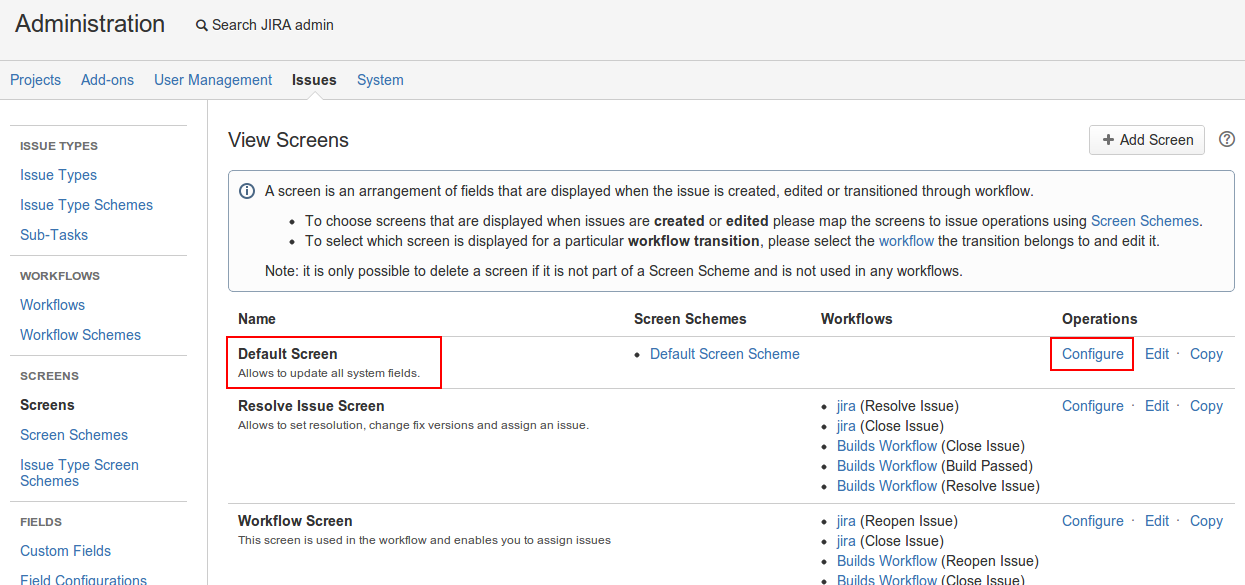Open Workflow Schemes sidebar link

click(80, 335)
